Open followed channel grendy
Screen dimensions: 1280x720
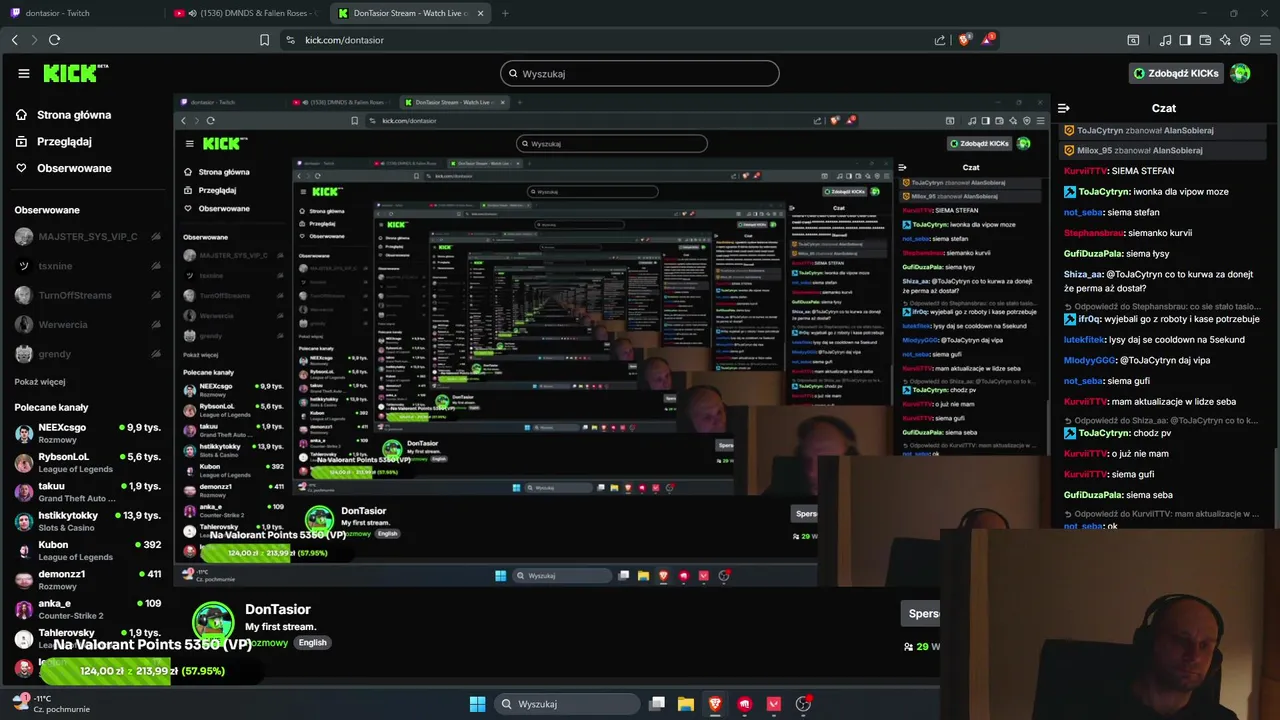click(x=88, y=354)
